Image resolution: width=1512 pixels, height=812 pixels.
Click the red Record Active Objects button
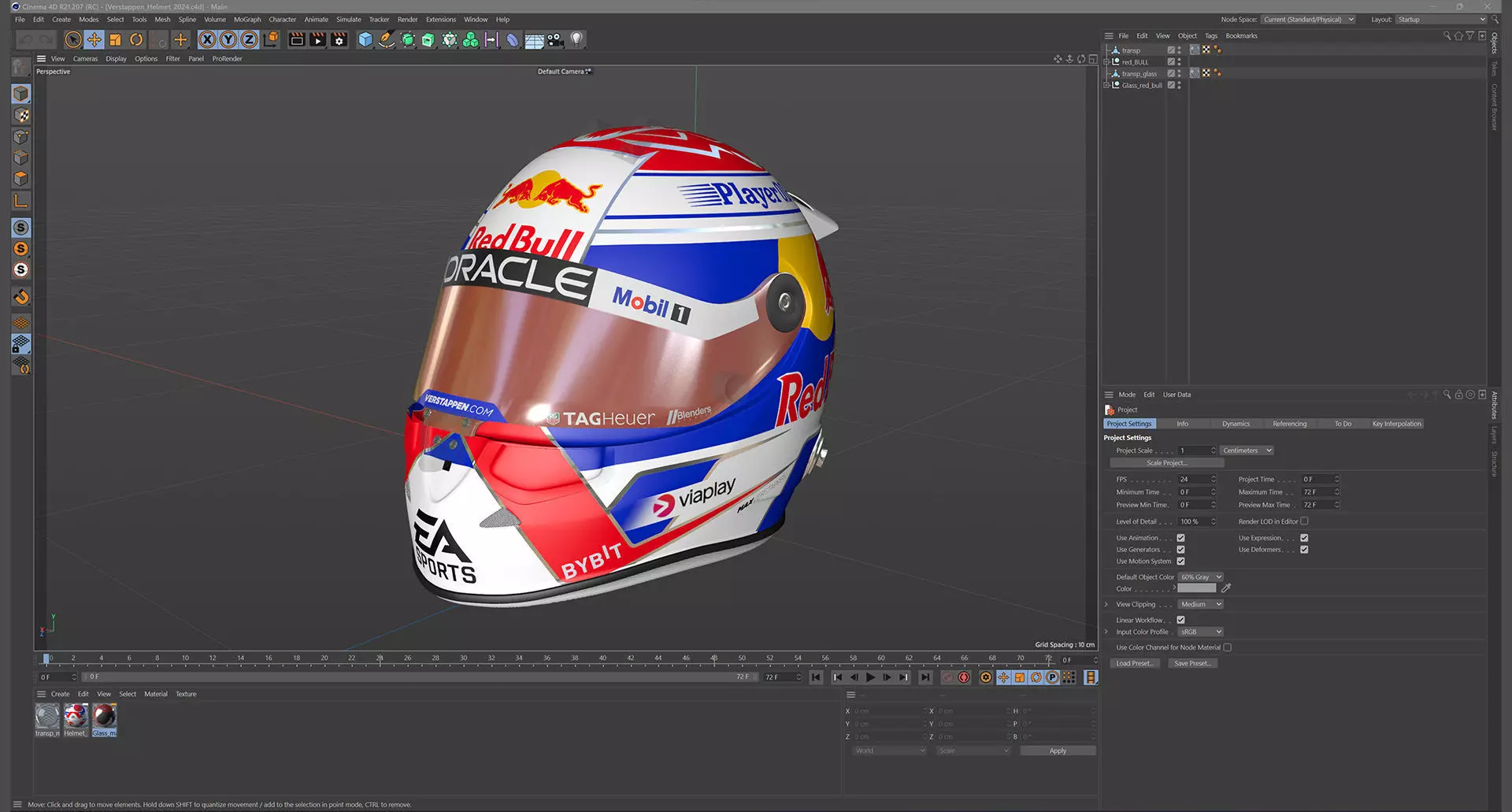pyautogui.click(x=964, y=677)
